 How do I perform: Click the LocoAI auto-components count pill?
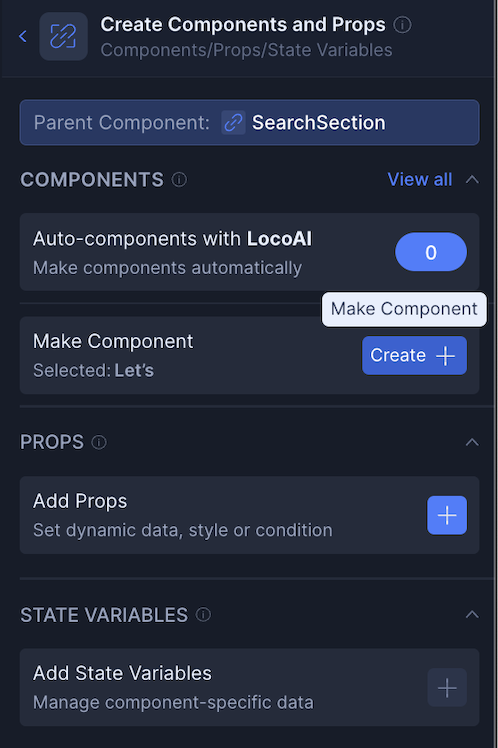[431, 252]
